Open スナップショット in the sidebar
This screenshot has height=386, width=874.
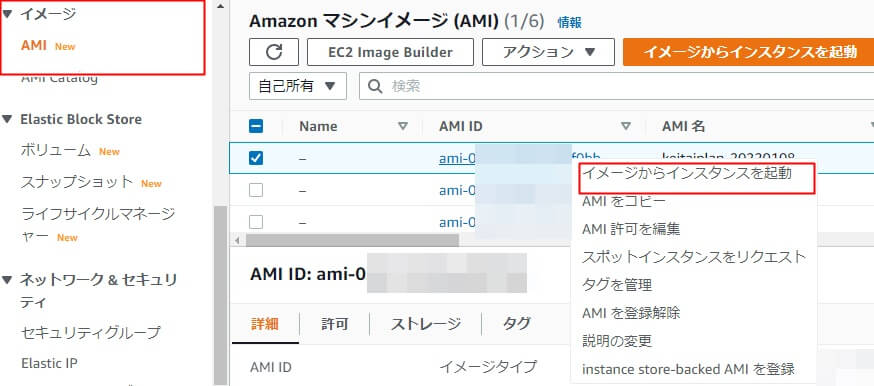[77, 183]
